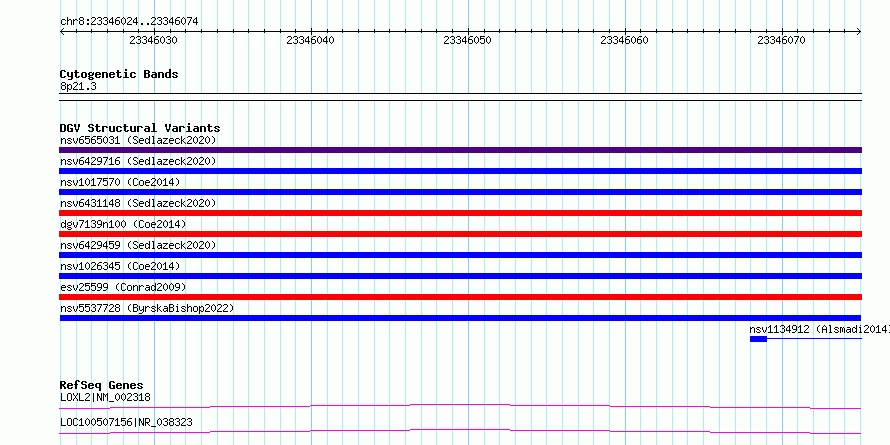Viewport: 890px width, 445px height.
Task: Click the magenta intron line of LOXL2
Action: (460, 406)
